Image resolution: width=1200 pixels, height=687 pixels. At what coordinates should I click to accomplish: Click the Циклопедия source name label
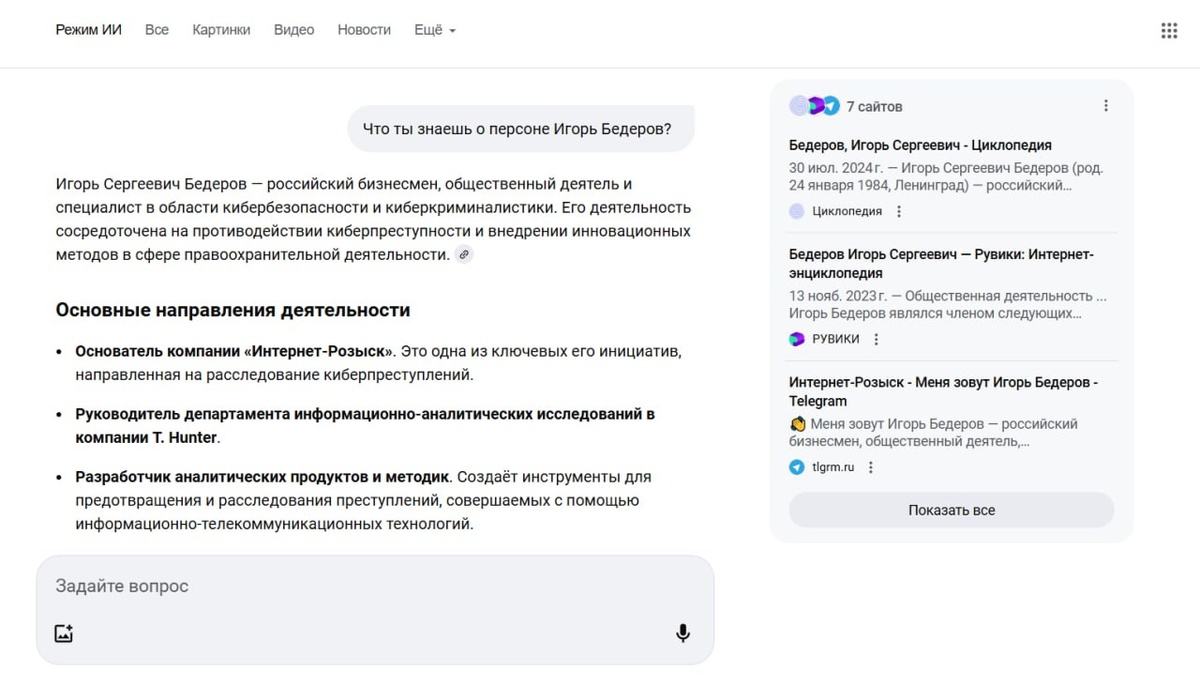pos(847,211)
